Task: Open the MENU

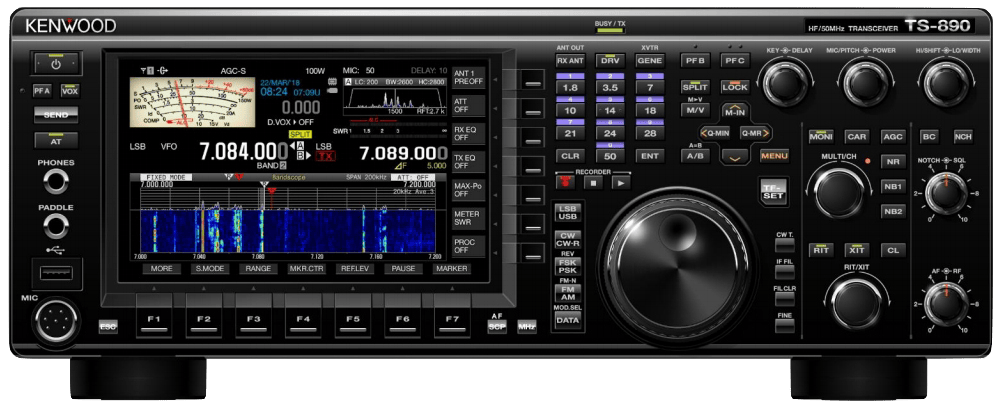Action: pos(774,156)
